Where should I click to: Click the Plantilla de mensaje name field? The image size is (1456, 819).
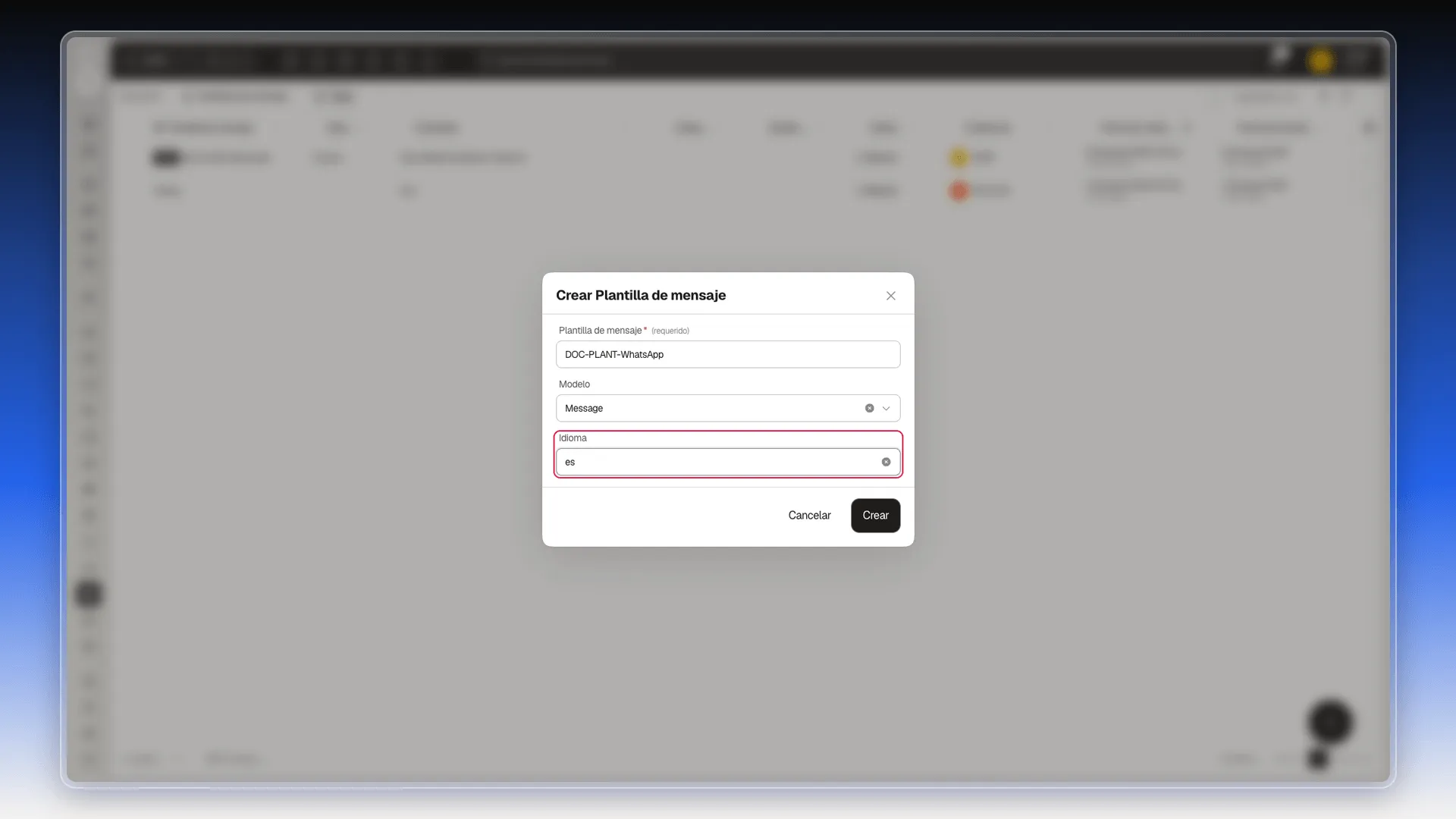[728, 354]
